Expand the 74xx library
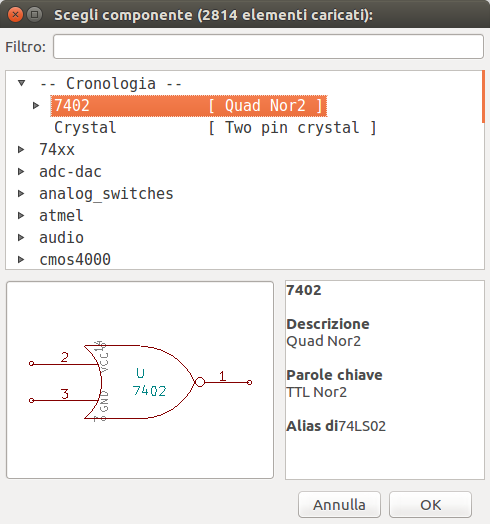Screen dimensions: 490x524 point(21,149)
